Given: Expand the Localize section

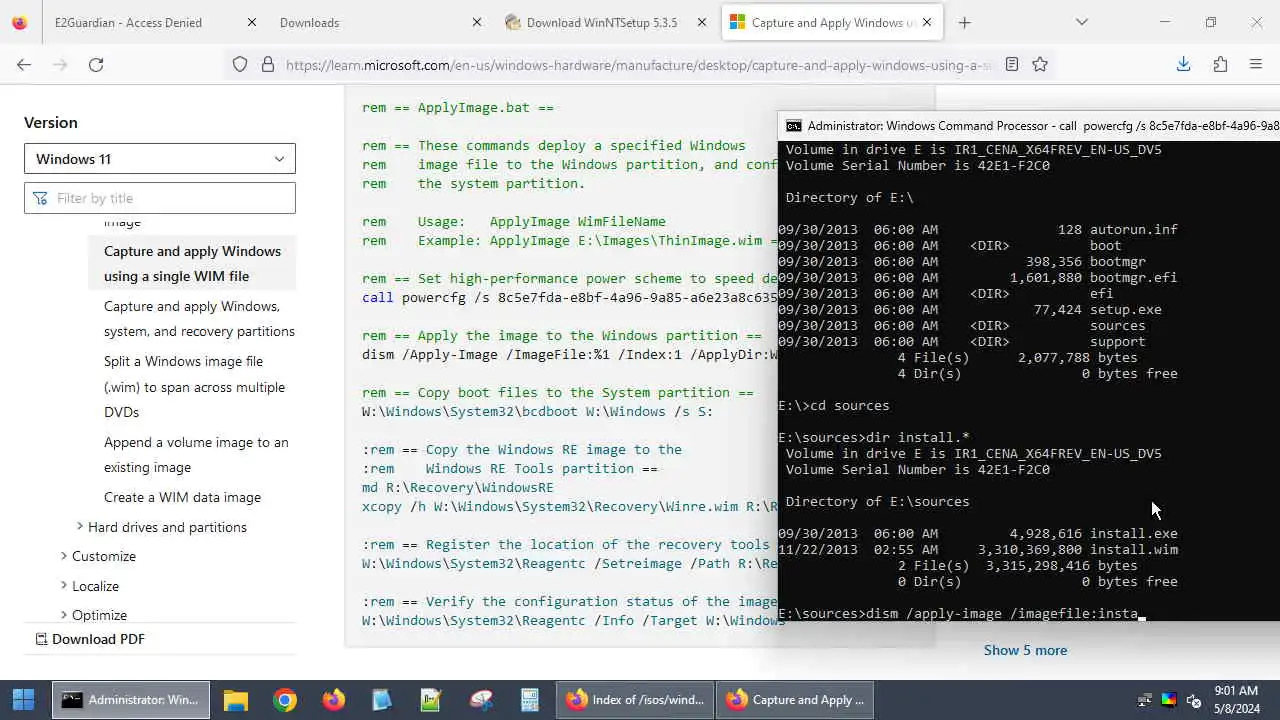Looking at the screenshot, I should click(64, 586).
